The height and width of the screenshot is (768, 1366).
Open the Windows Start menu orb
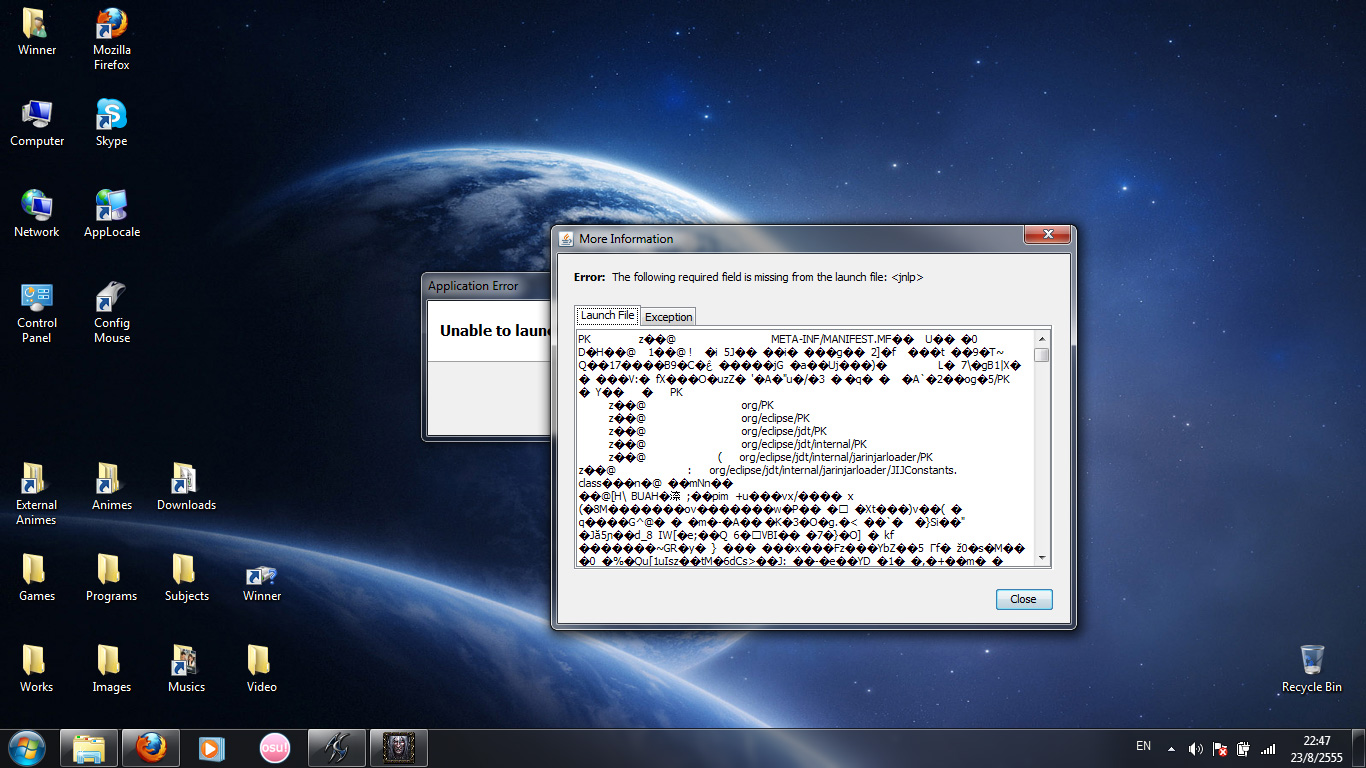27,748
